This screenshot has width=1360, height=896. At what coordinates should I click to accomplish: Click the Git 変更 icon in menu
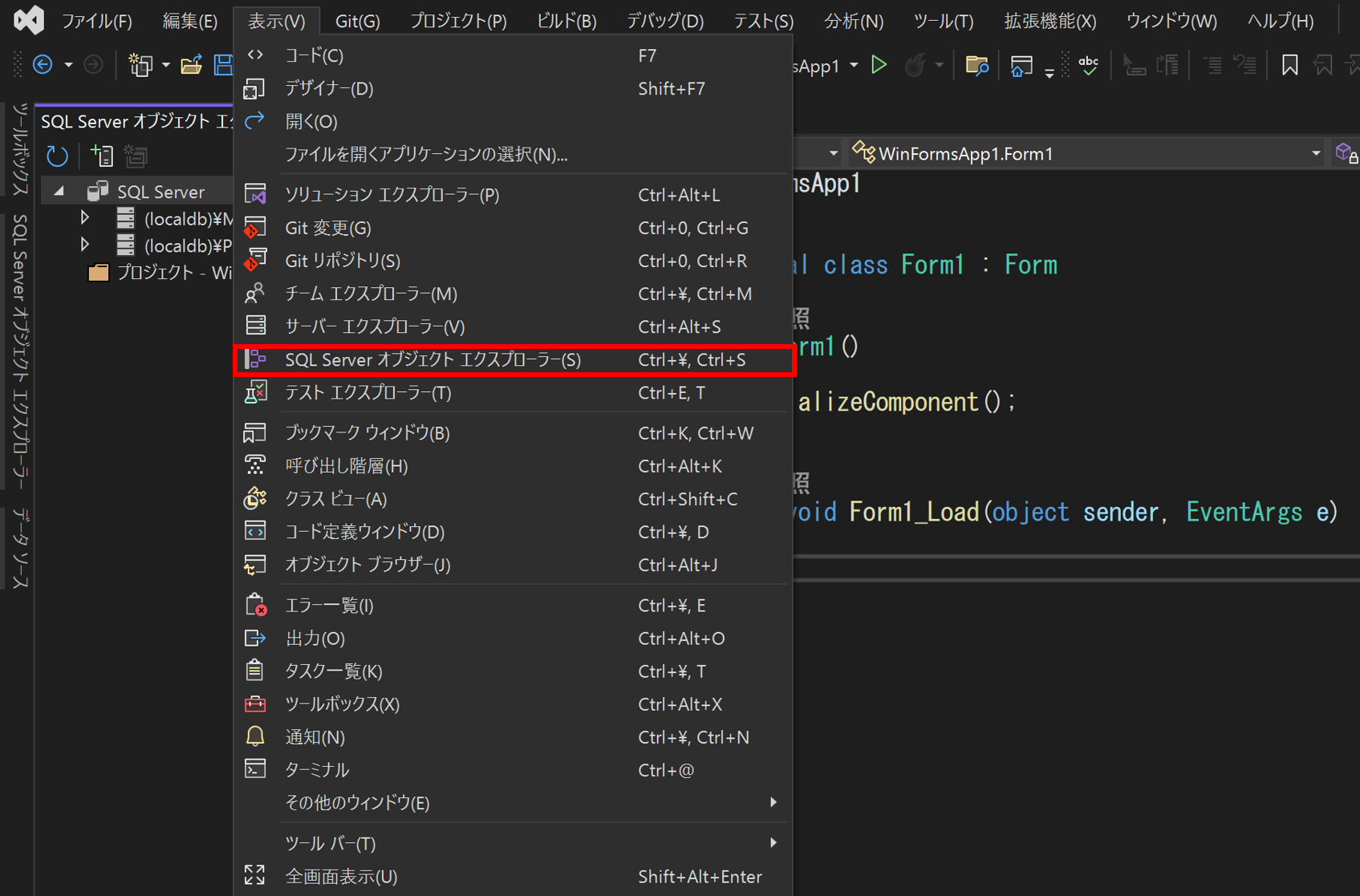coord(255,228)
